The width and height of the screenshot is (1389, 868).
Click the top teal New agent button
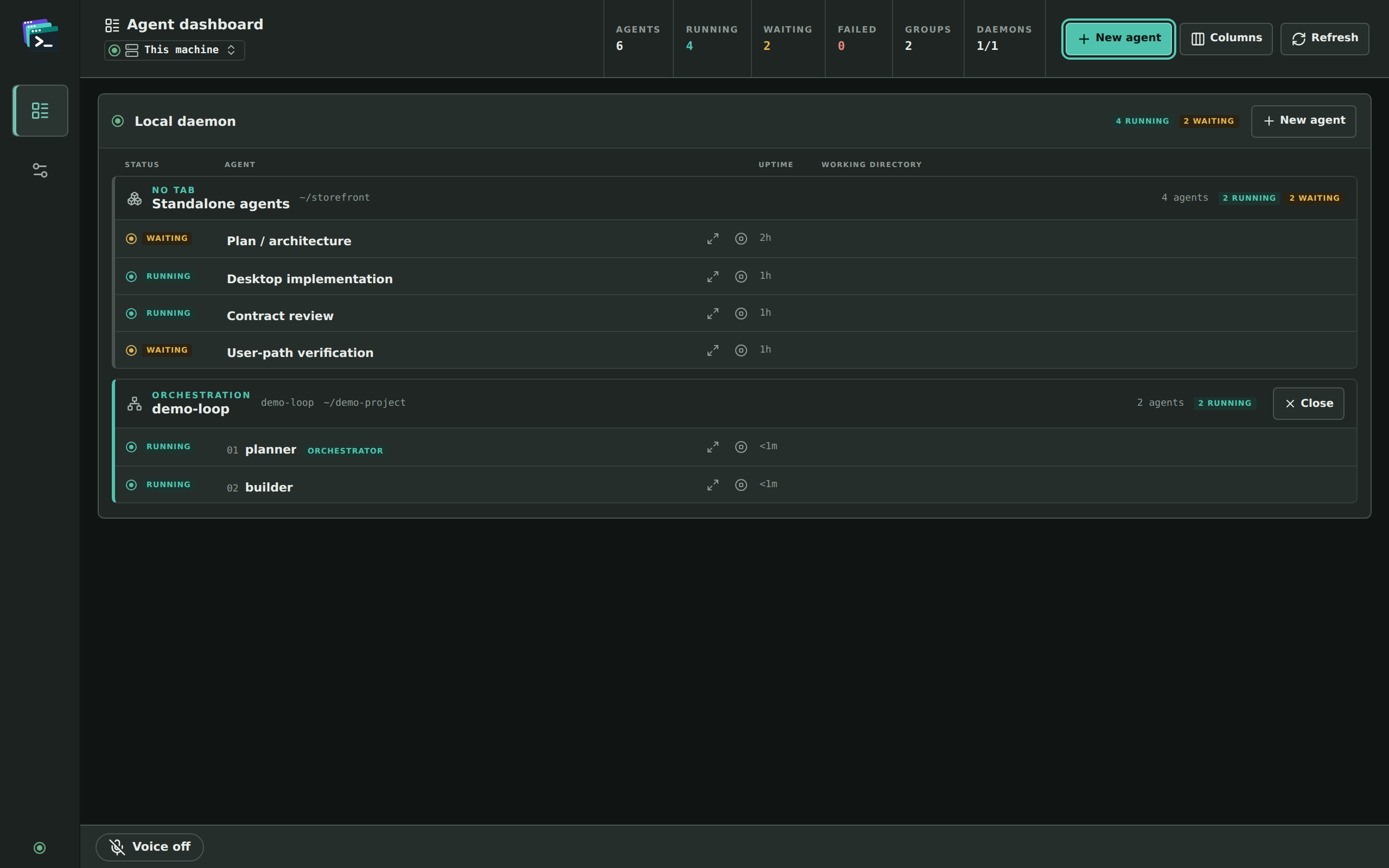[x=1119, y=39]
